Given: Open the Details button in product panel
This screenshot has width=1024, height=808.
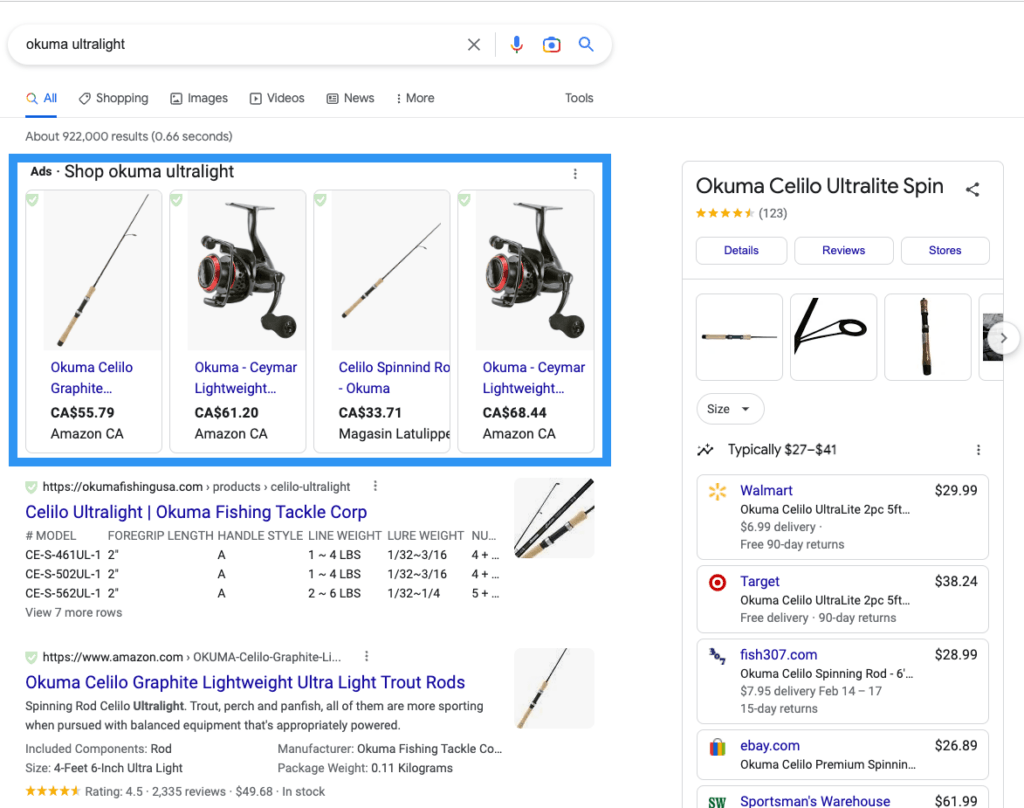Looking at the screenshot, I should coord(741,250).
